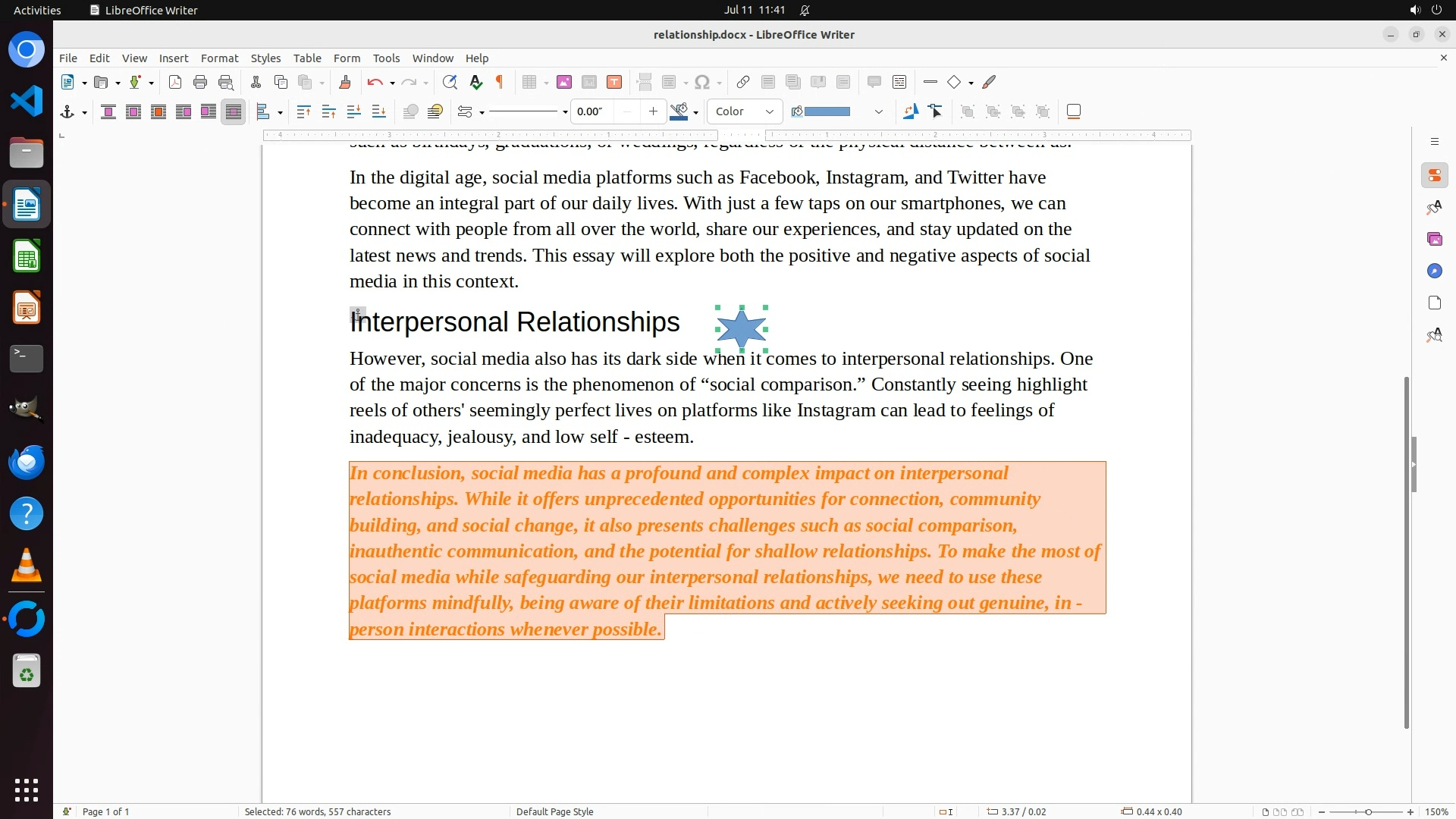Click the blue fill color swatch
Viewport: 1456px width, 819px height.
coord(827,111)
